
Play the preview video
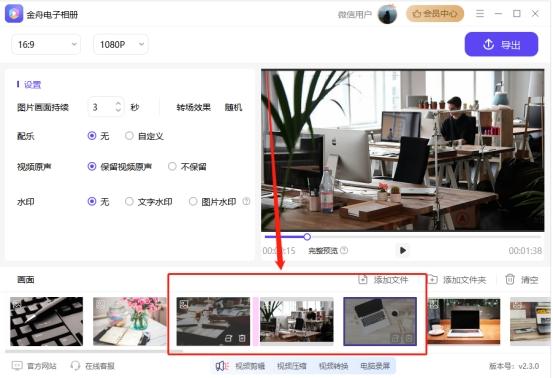(x=402, y=250)
